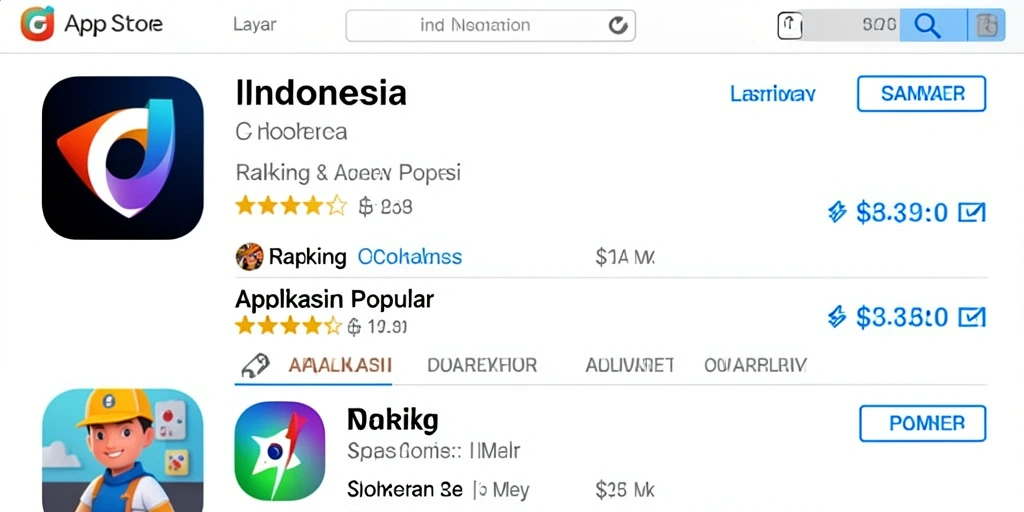Toggle the checkbox next to $3.38:0 price
1024x512 pixels.
[x=972, y=317]
